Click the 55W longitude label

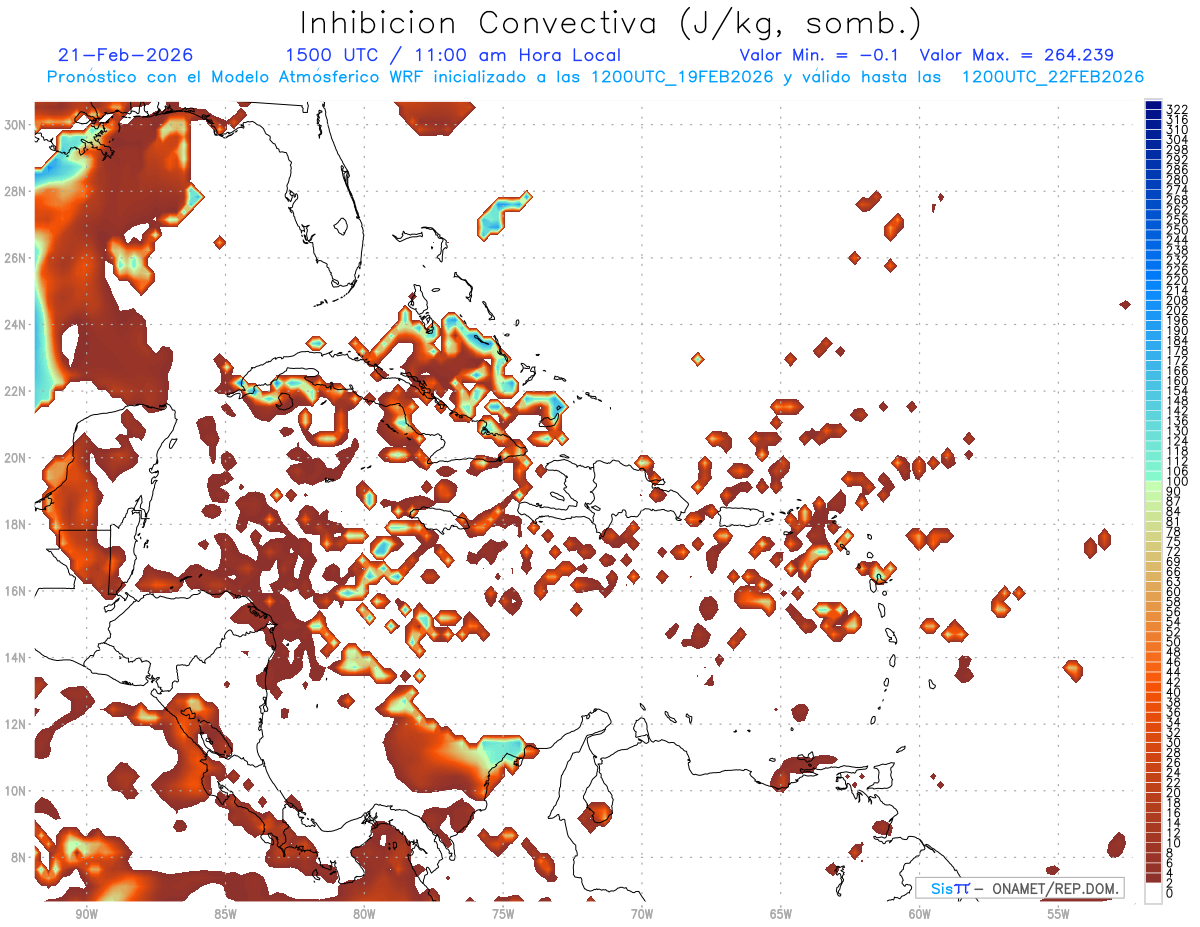[1058, 915]
